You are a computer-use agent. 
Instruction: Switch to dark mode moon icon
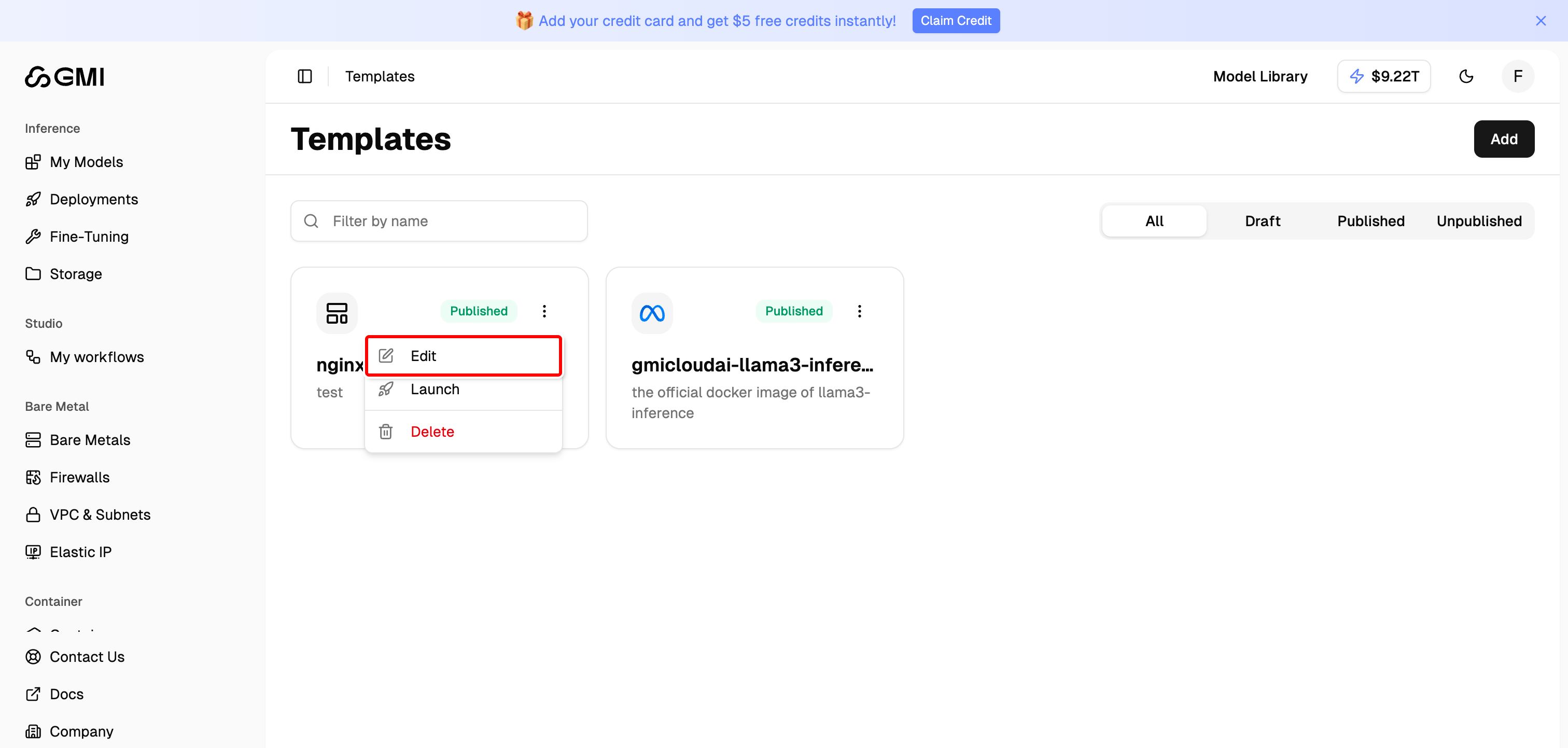(1466, 76)
